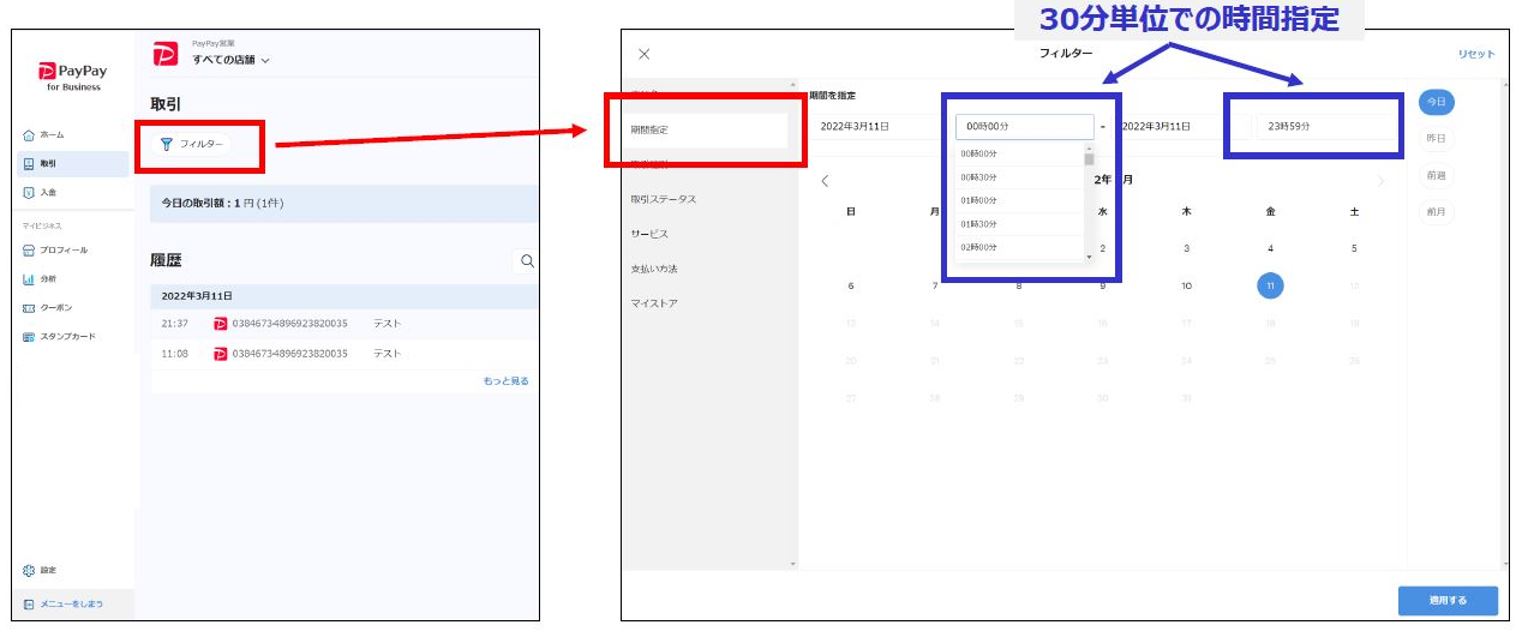The width and height of the screenshot is (1521, 632).
Task: Select 取引ステータス in the filter menu
Action: pos(663,199)
